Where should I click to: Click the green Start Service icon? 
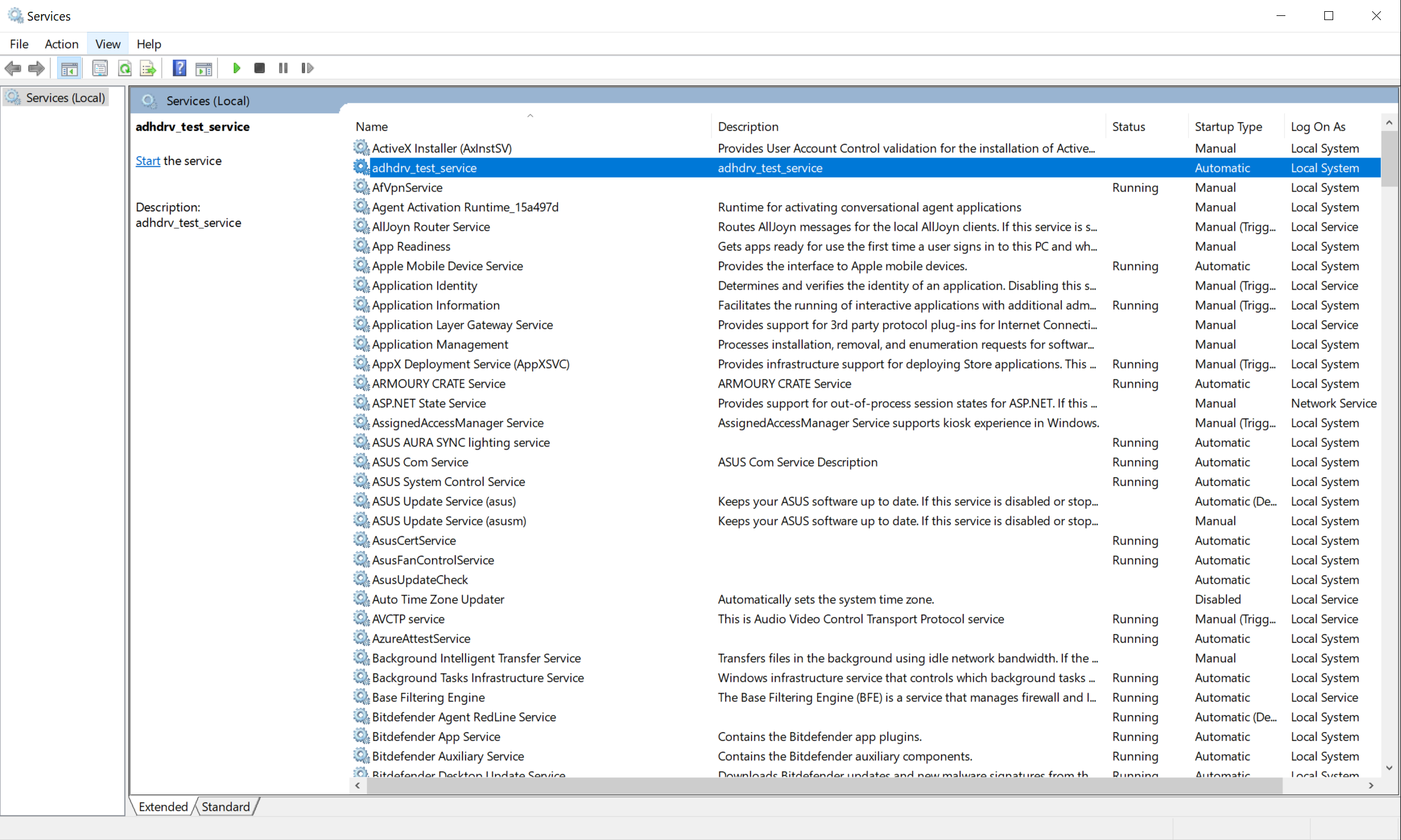tap(237, 68)
